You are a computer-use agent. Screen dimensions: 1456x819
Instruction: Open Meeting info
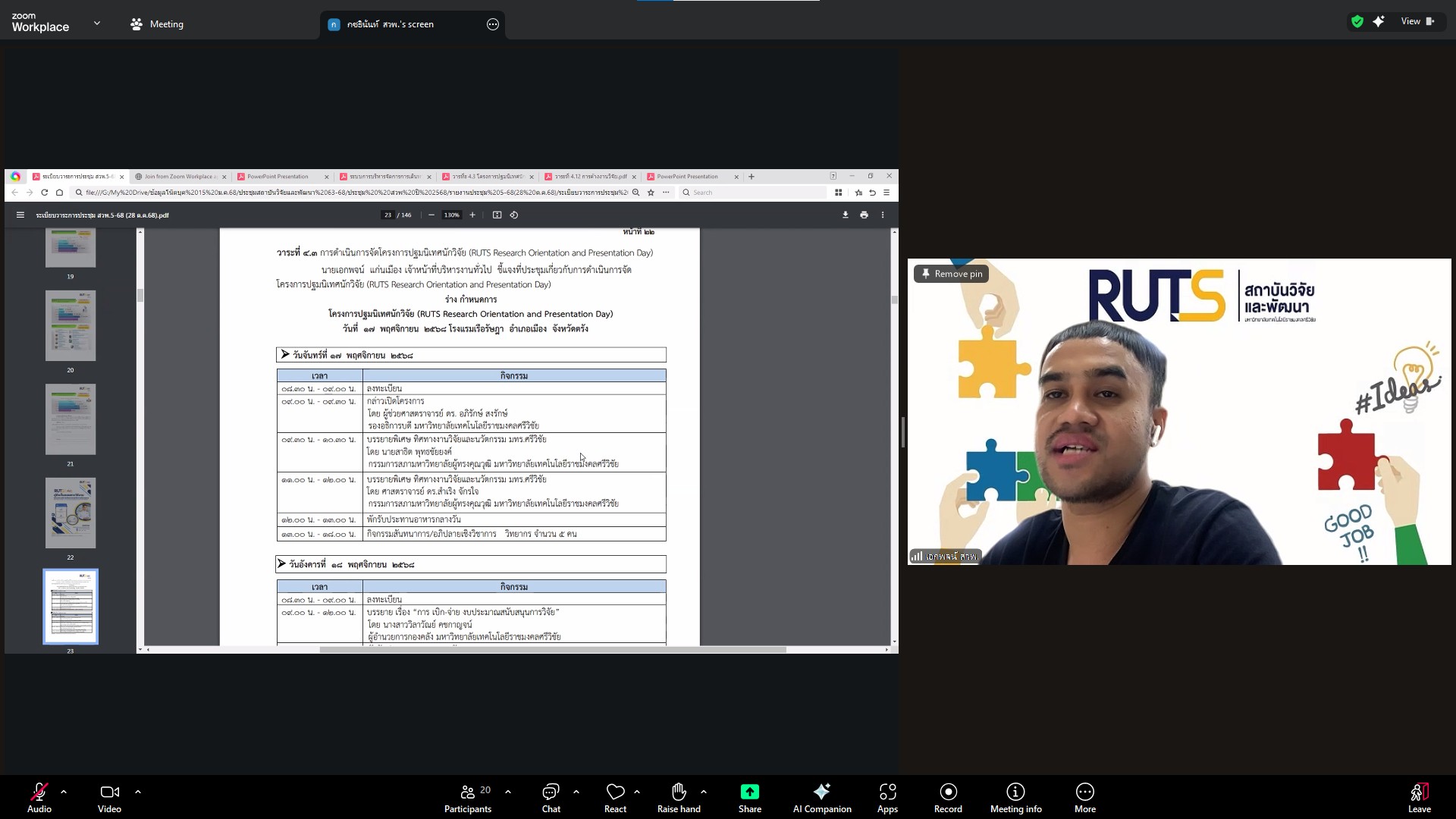click(x=1015, y=797)
